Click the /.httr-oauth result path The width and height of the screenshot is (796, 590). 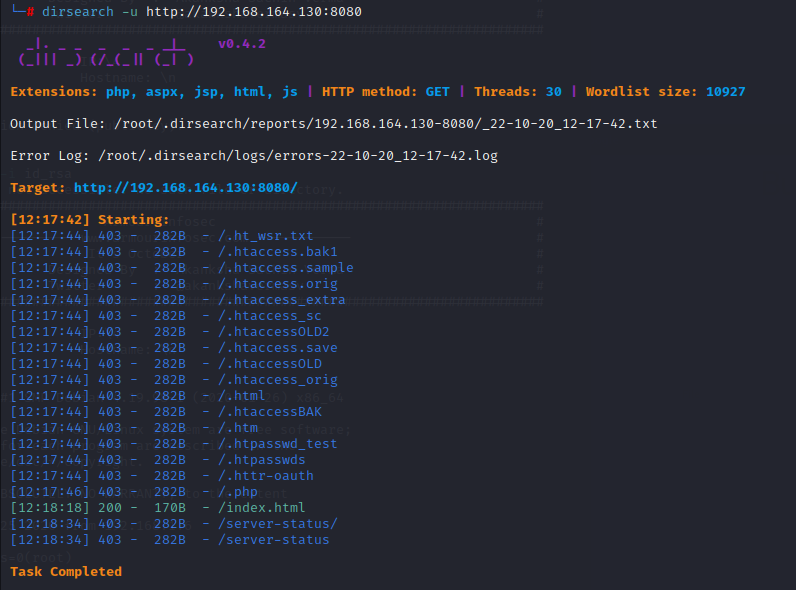[269, 475]
